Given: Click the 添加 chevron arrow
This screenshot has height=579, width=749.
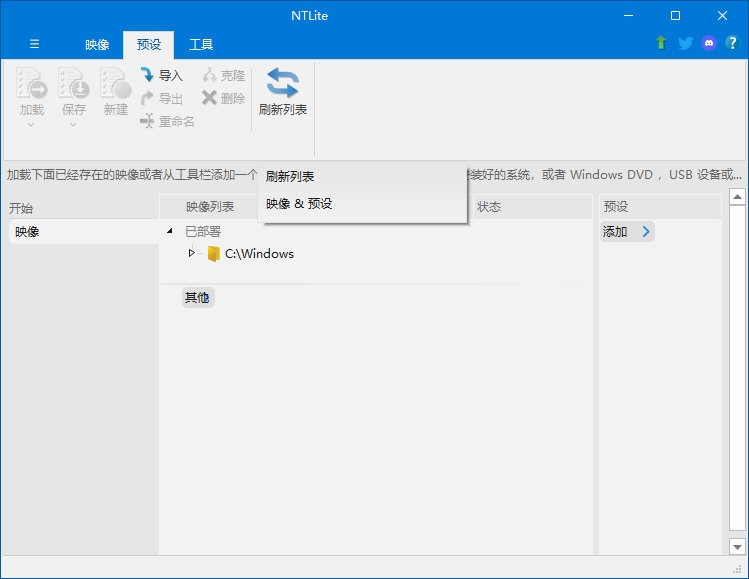Looking at the screenshot, I should 646,232.
